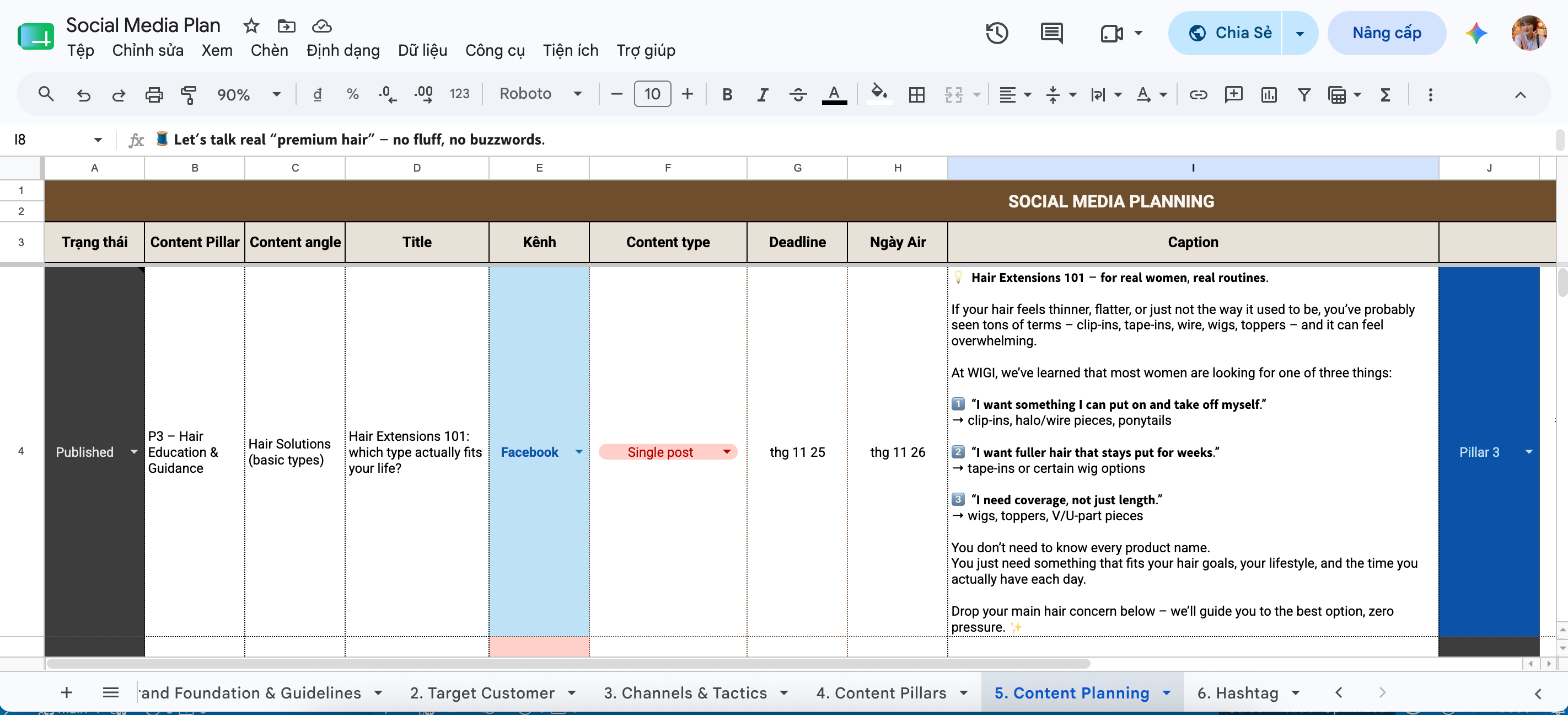Create a filter

point(1304,94)
